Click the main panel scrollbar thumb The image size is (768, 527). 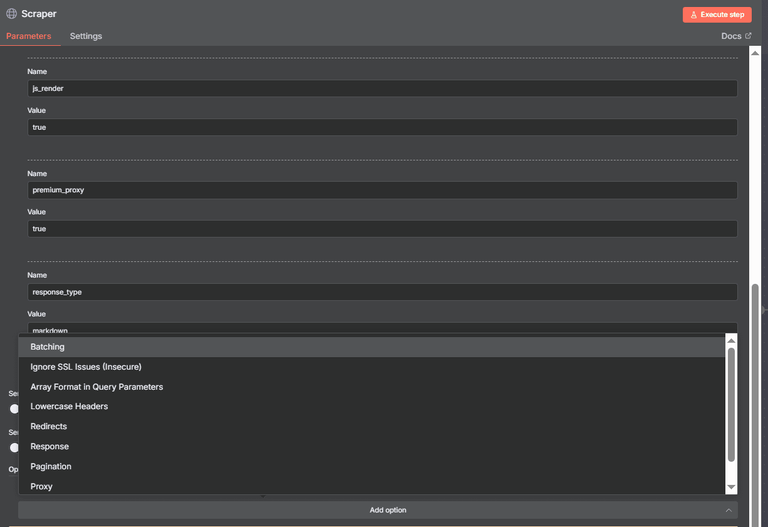[x=755, y=406]
